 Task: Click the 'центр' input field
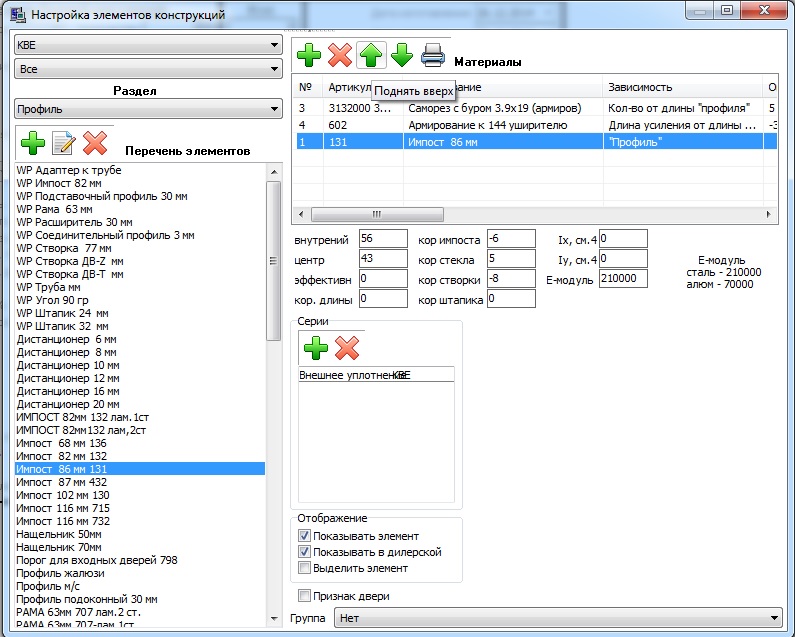pos(383,258)
